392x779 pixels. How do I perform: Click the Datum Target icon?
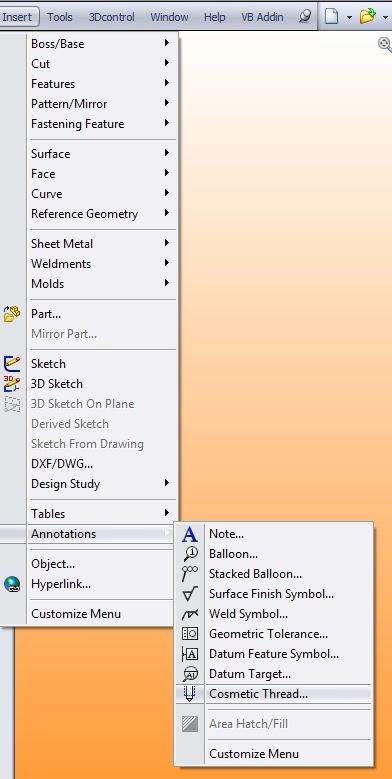190,674
